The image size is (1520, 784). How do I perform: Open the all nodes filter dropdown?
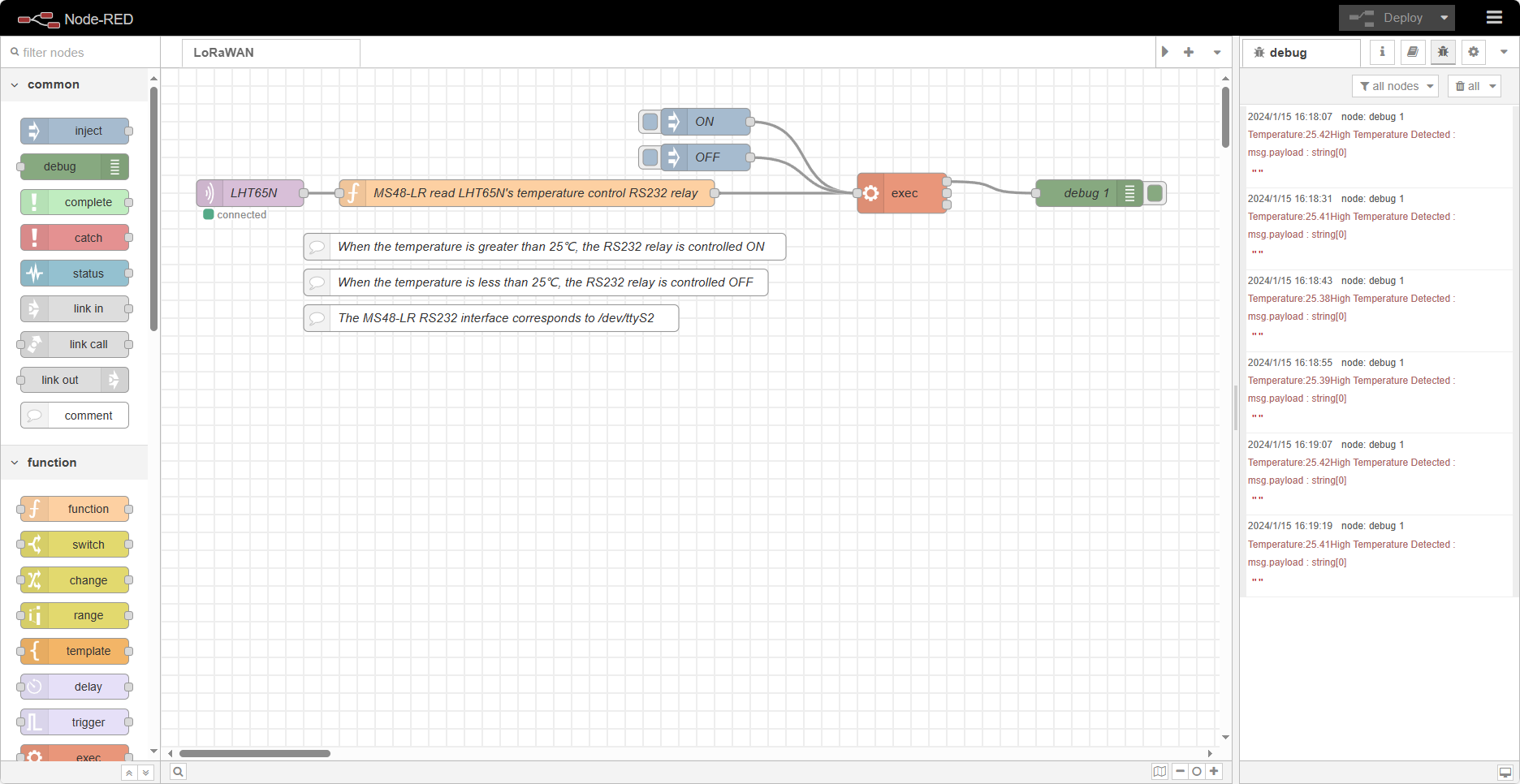(1395, 86)
